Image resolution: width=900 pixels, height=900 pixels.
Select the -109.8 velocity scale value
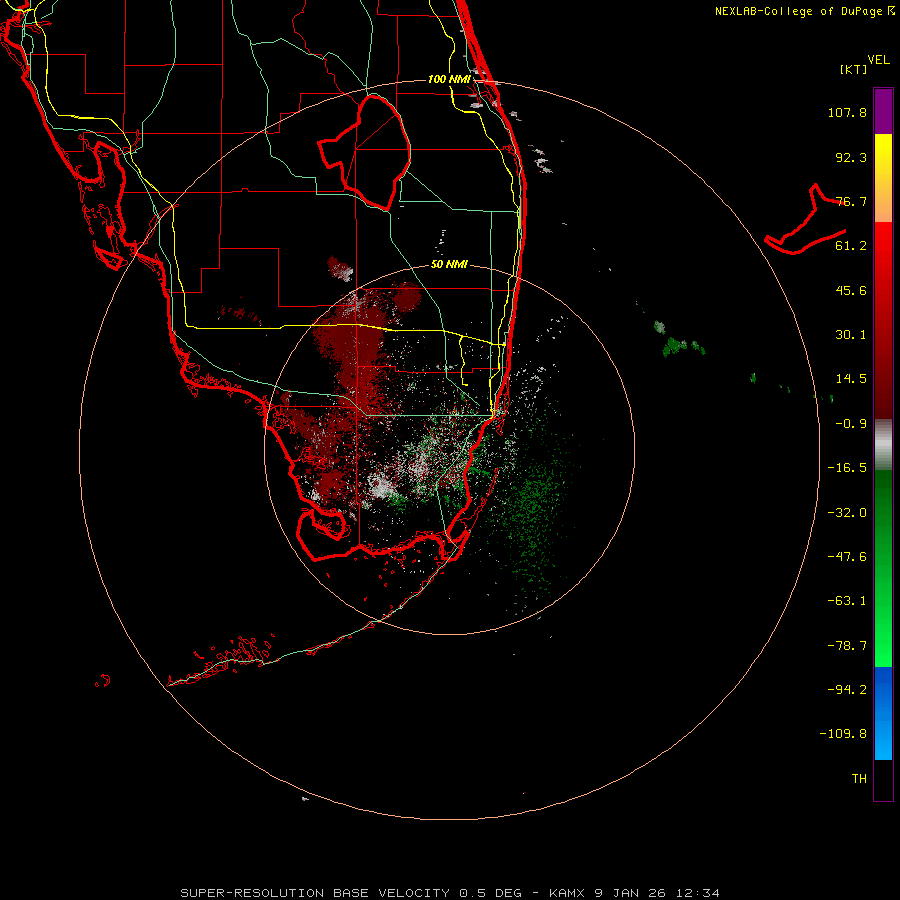[x=844, y=734]
